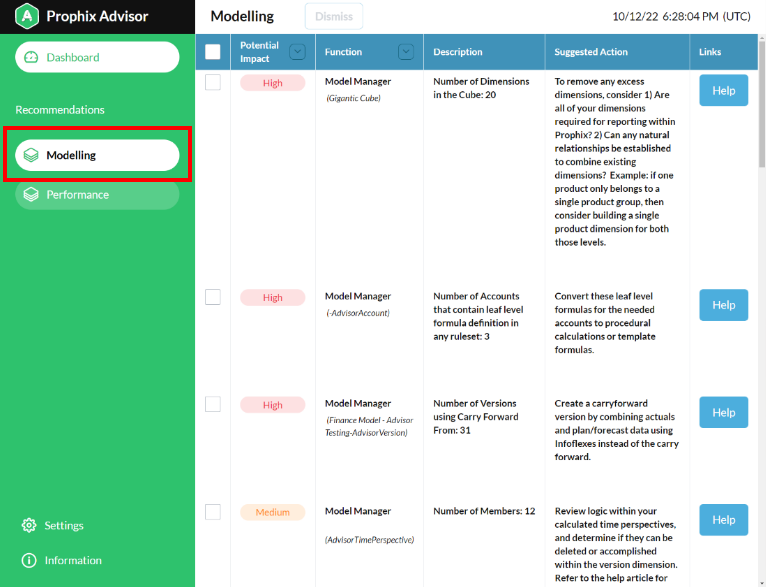This screenshot has width=766, height=587.
Task: Click the Information circle icon
Action: pos(29,560)
